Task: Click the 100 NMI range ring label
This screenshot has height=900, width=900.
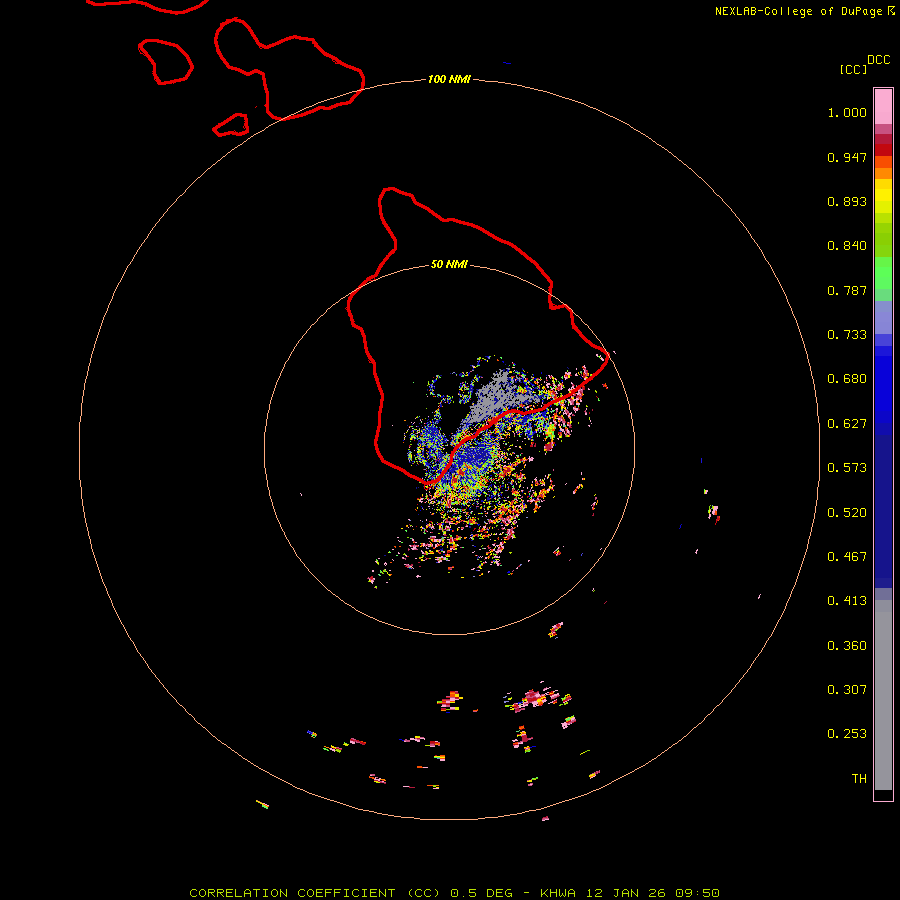Action: pyautogui.click(x=449, y=79)
